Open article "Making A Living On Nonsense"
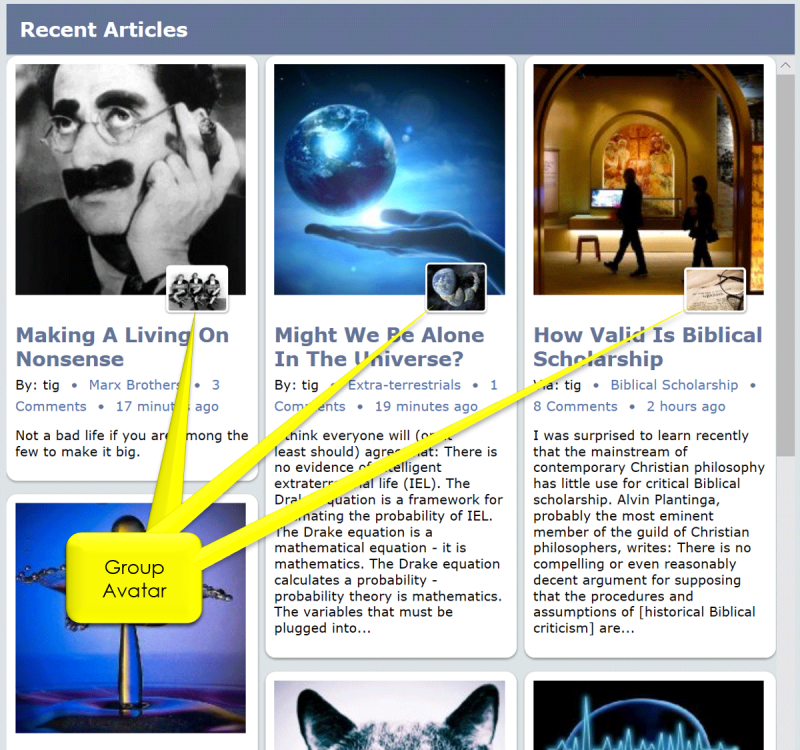The width and height of the screenshot is (800, 750). (122, 347)
